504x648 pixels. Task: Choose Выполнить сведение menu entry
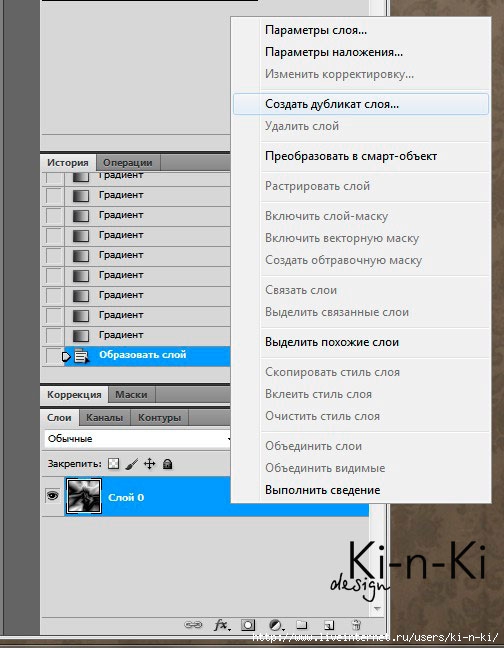pyautogui.click(x=361, y=490)
